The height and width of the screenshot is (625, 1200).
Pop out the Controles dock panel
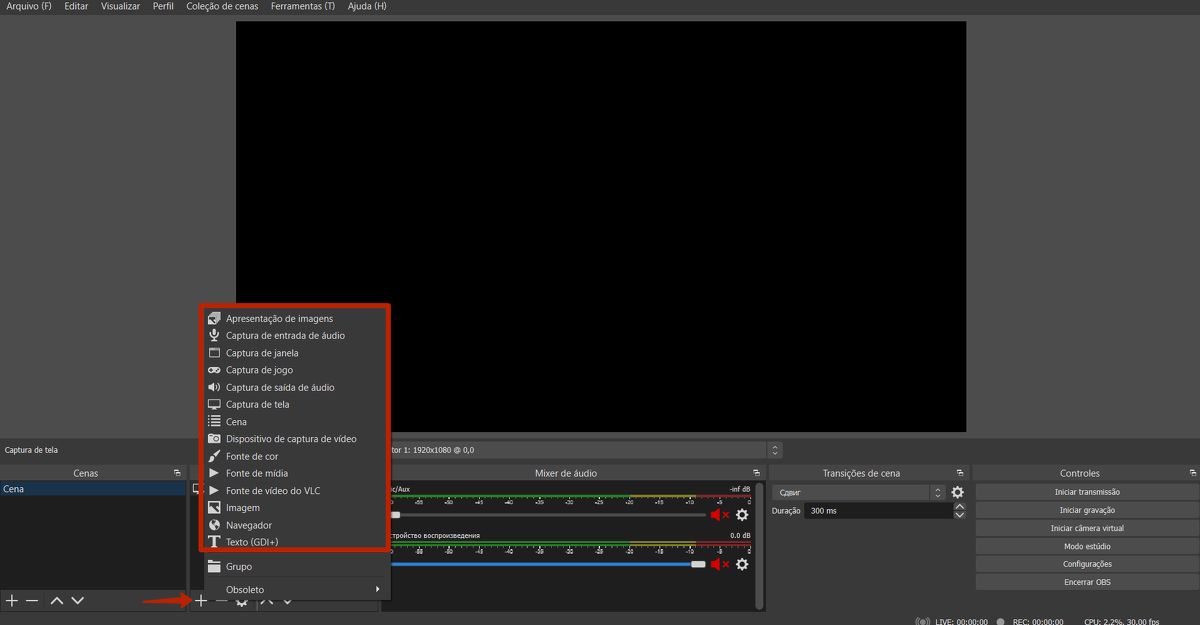(1192, 473)
